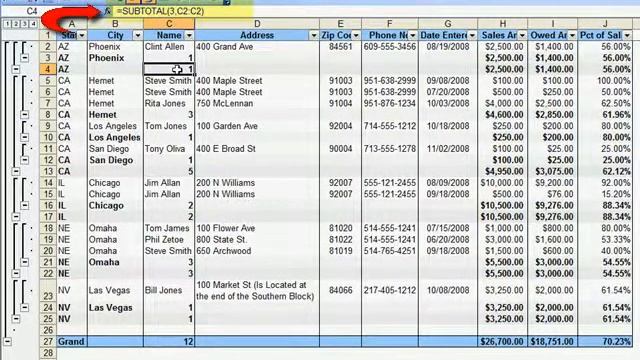Select row 27 header
The height and width of the screenshot is (360, 640).
click(48, 341)
